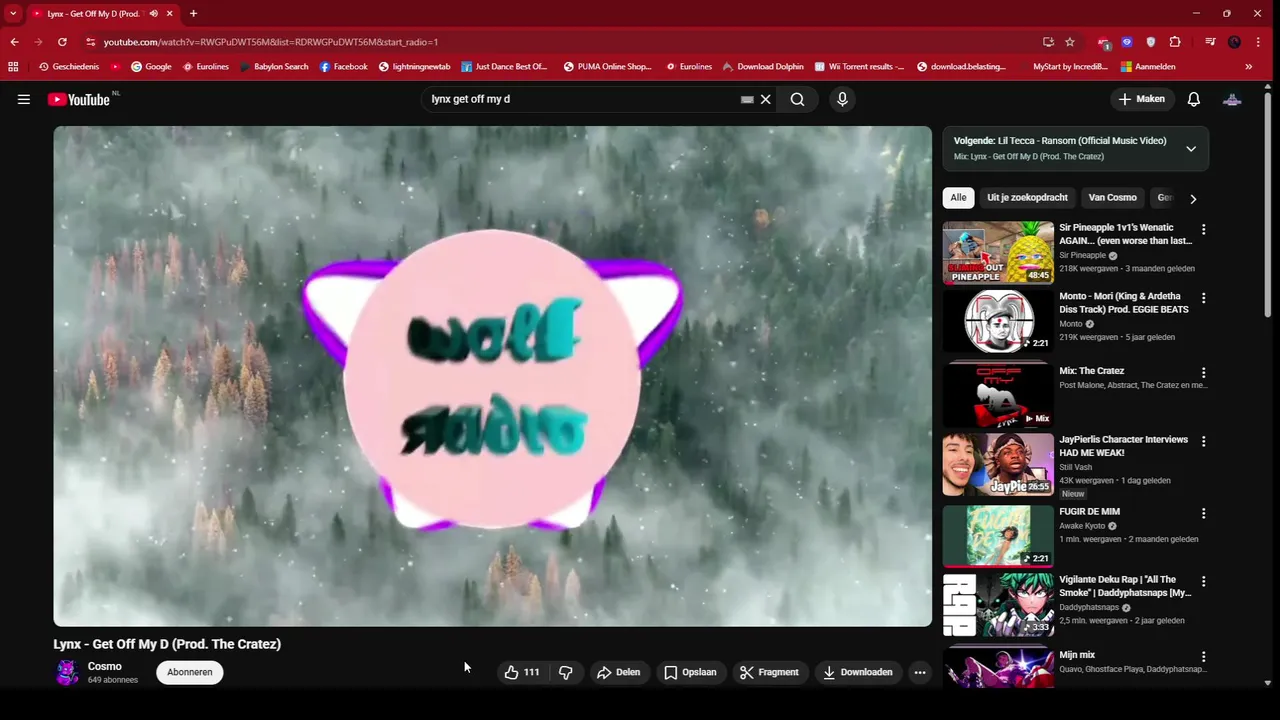Open the YouTube hamburger guide menu
Image resolution: width=1280 pixels, height=720 pixels.
click(24, 99)
